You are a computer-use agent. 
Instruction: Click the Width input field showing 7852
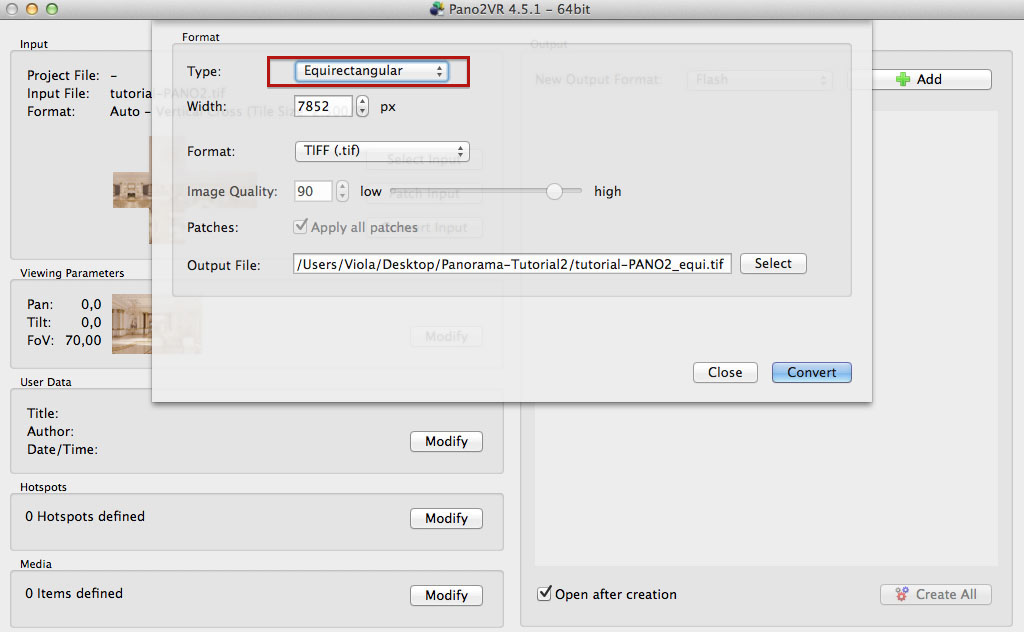pos(323,106)
